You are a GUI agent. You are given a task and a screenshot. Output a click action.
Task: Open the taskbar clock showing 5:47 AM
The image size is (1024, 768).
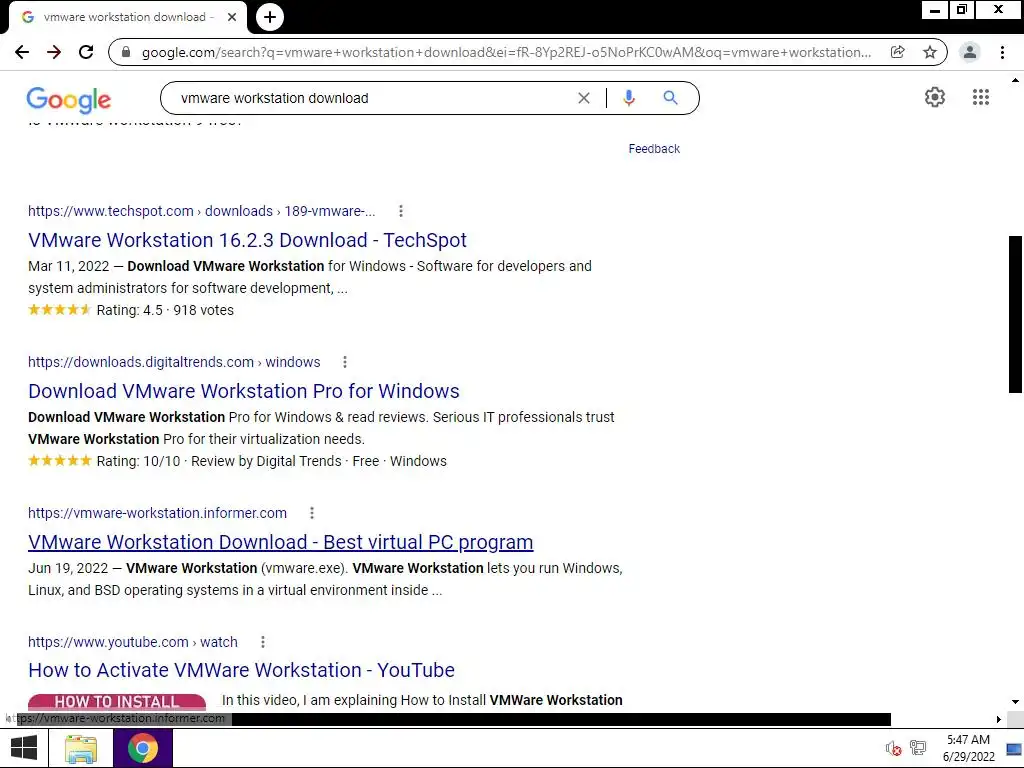point(968,748)
